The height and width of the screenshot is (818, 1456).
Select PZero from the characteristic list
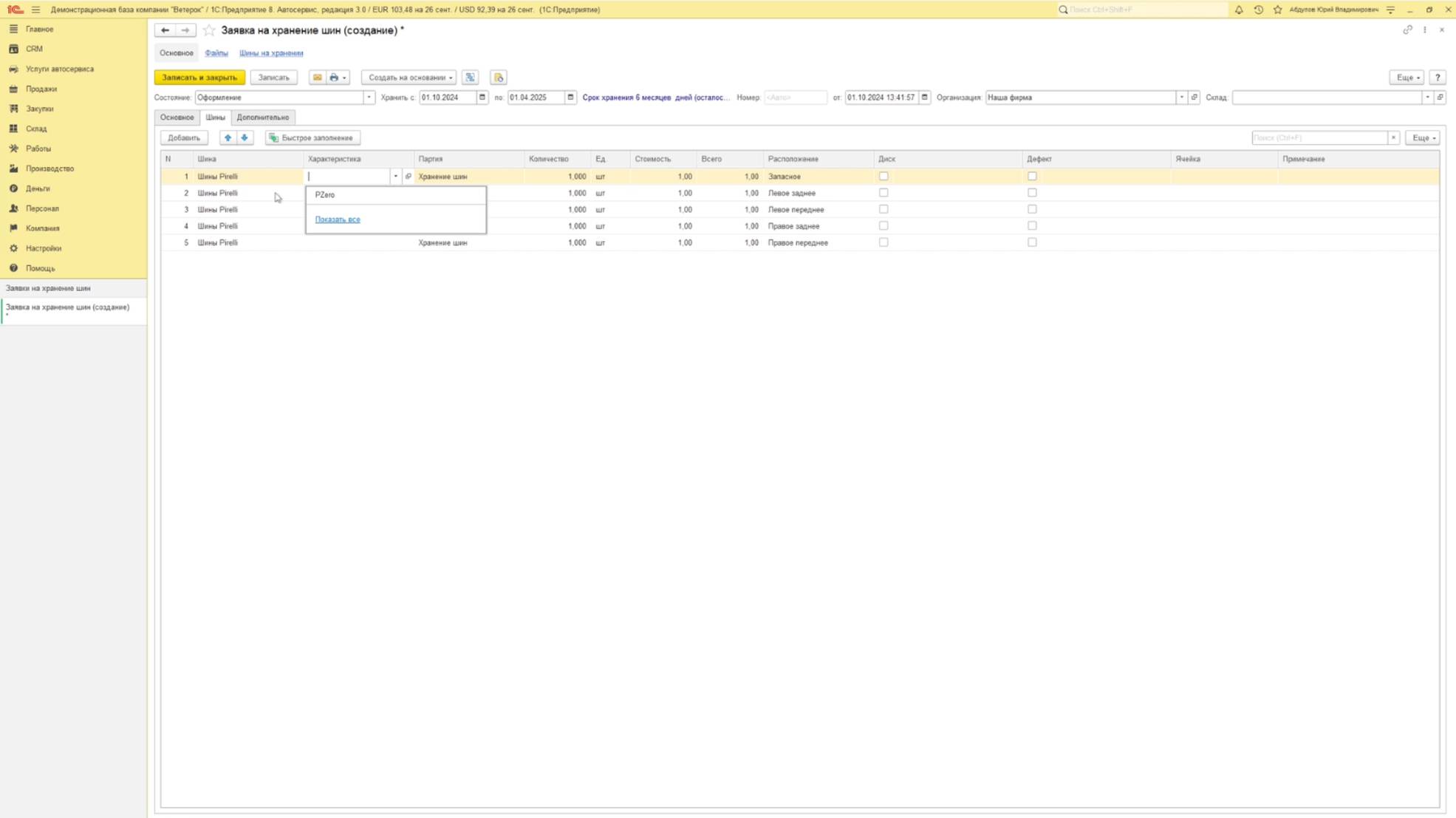[x=325, y=194]
